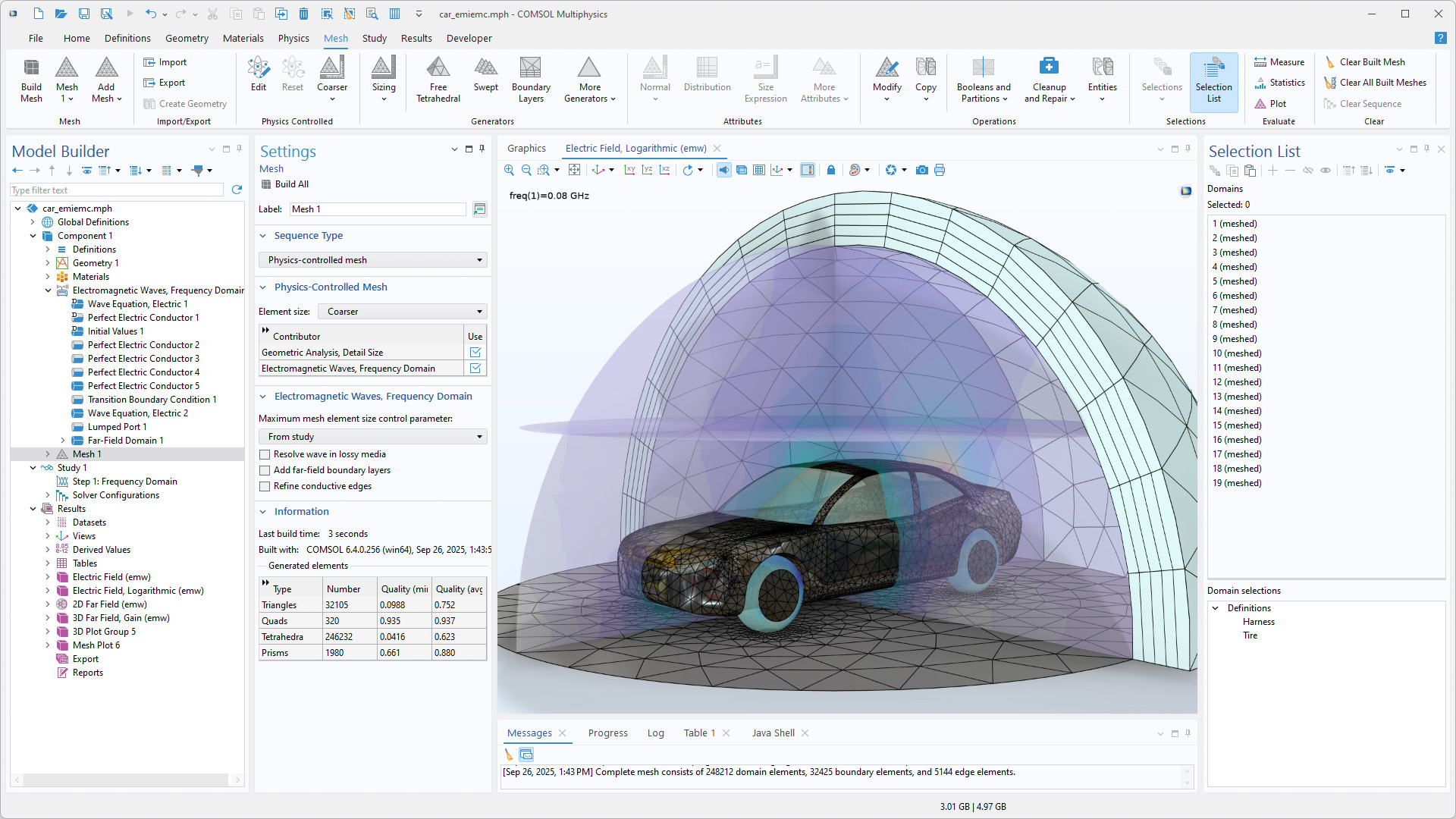Click the Build All button
Viewport: 1456px width, 819px height.
click(x=285, y=184)
